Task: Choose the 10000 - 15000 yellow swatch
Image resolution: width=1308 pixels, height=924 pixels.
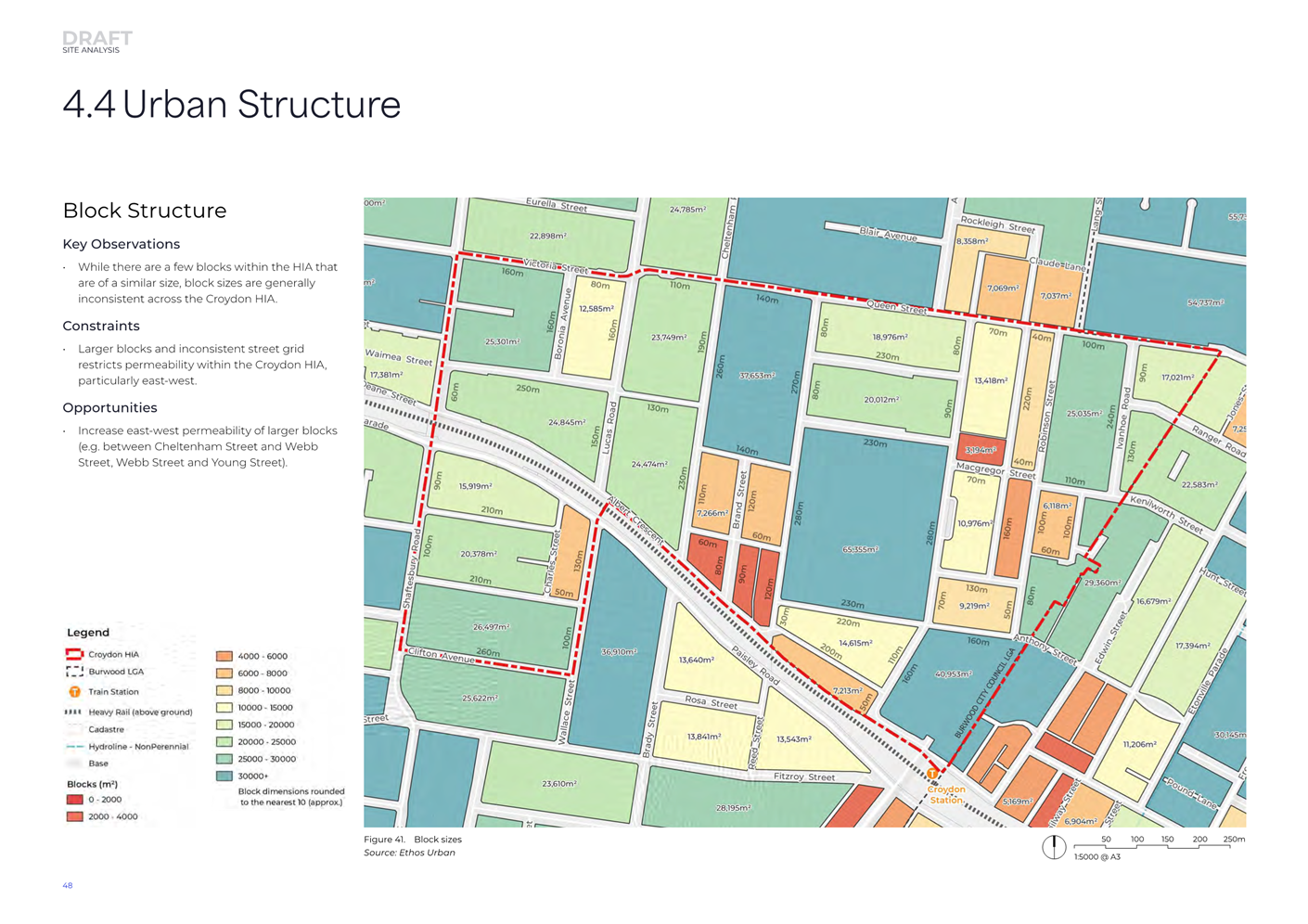Action: coord(224,708)
